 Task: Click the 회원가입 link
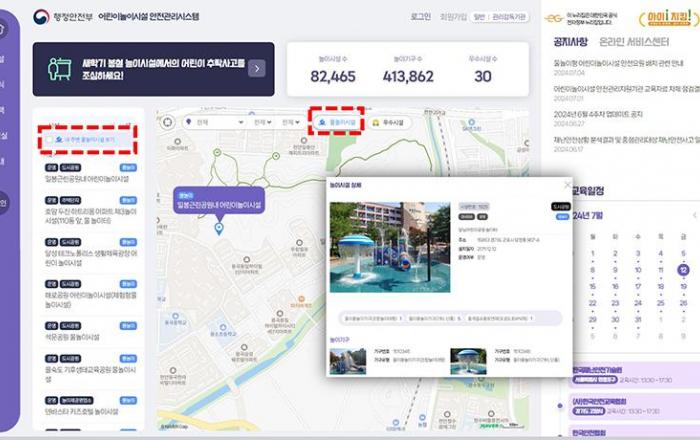[453, 17]
